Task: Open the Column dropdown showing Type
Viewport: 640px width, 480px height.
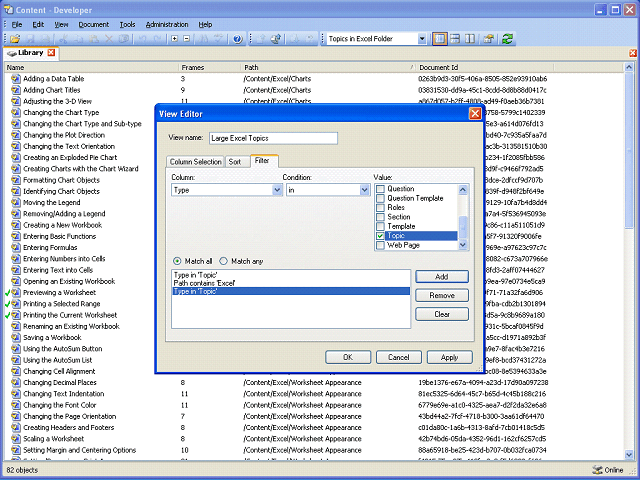Action: (277, 190)
